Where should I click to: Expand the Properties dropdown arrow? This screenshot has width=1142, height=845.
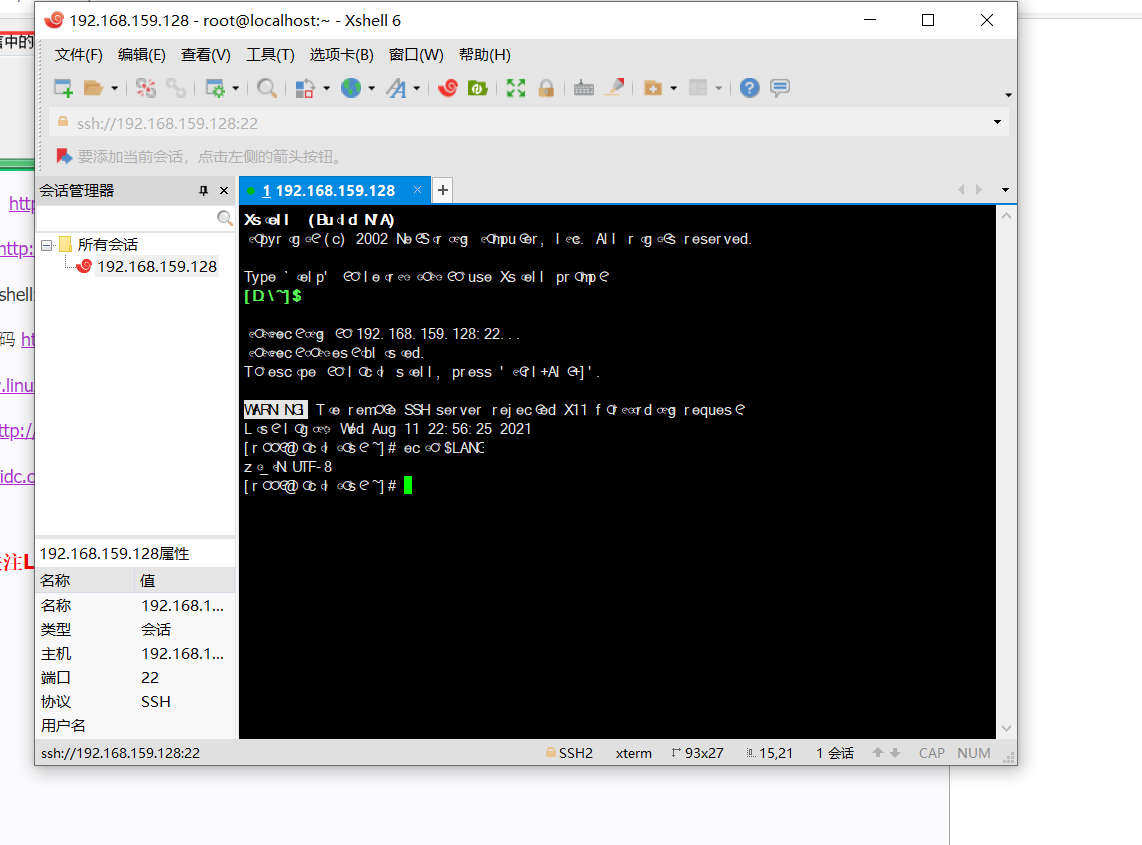pyautogui.click(x=235, y=89)
